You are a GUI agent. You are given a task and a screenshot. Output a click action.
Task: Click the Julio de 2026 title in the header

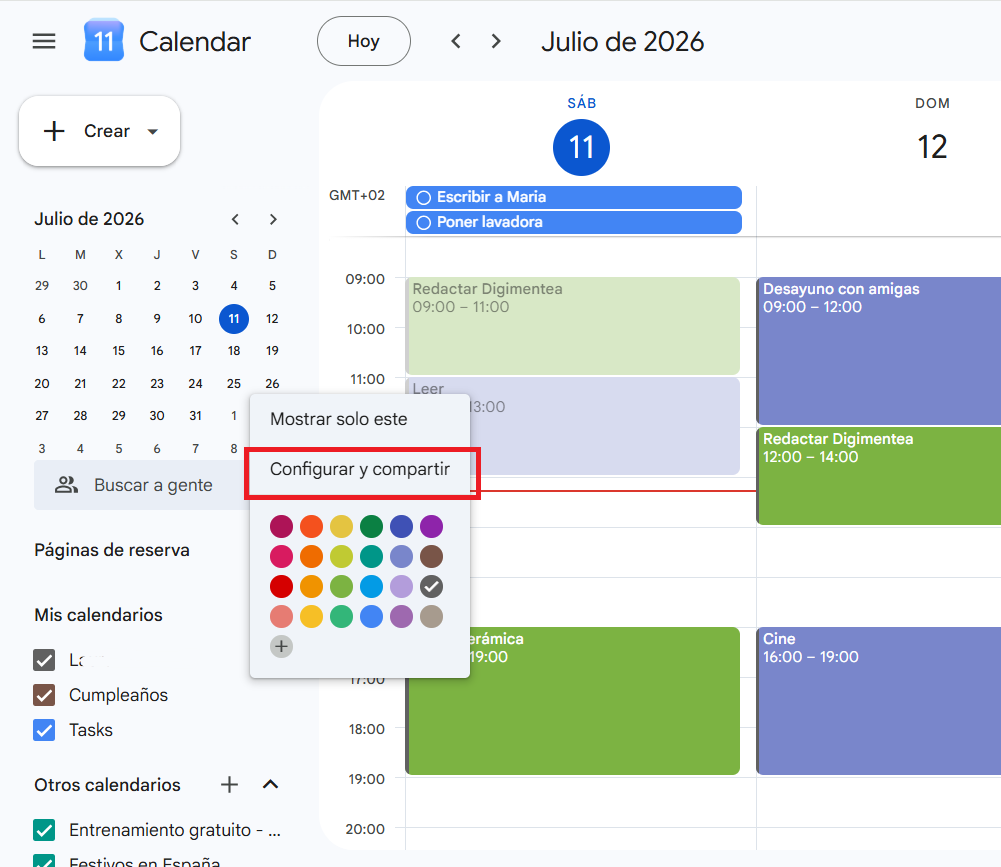pyautogui.click(x=622, y=42)
